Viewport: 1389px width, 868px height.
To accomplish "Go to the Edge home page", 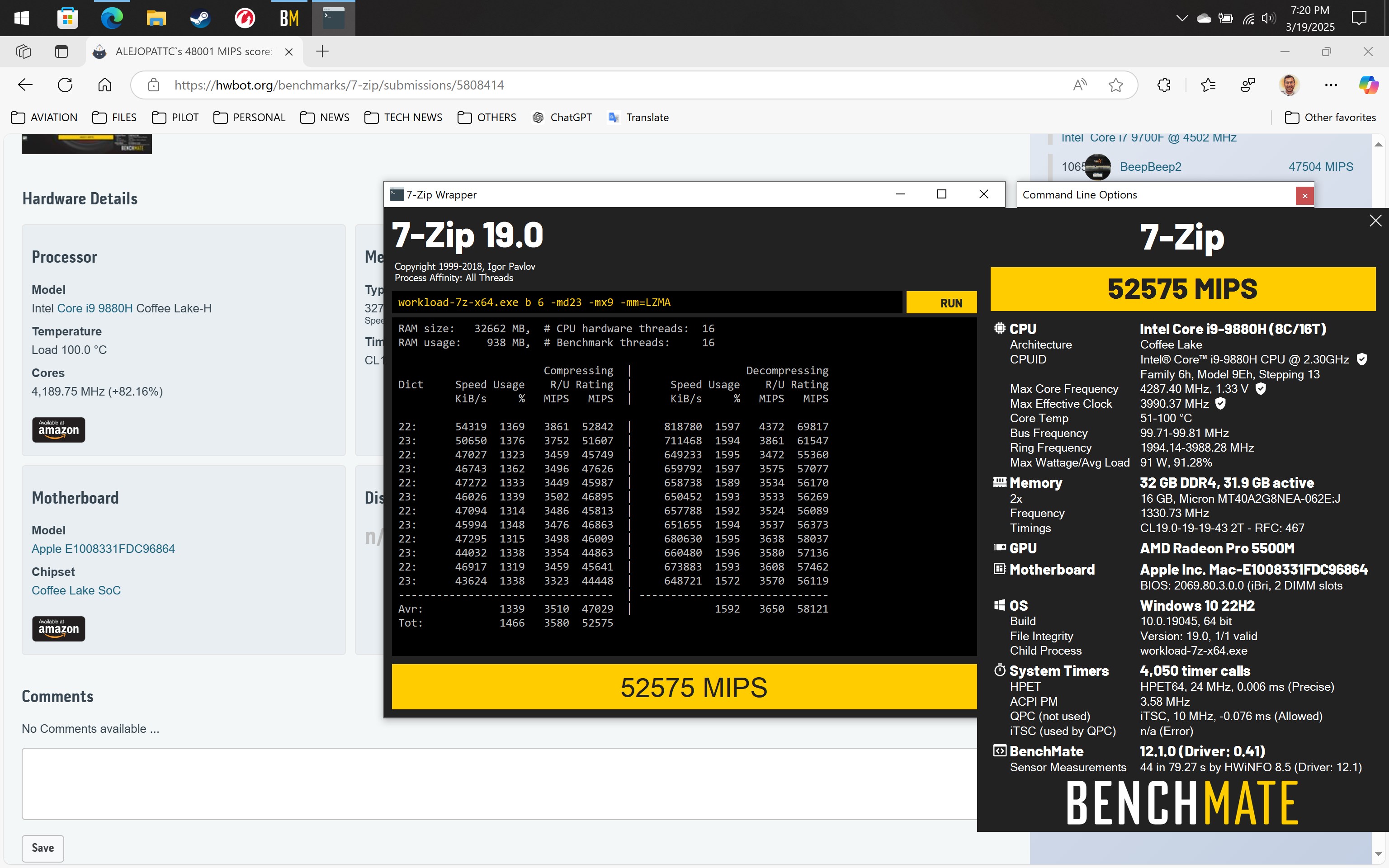I will [104, 85].
